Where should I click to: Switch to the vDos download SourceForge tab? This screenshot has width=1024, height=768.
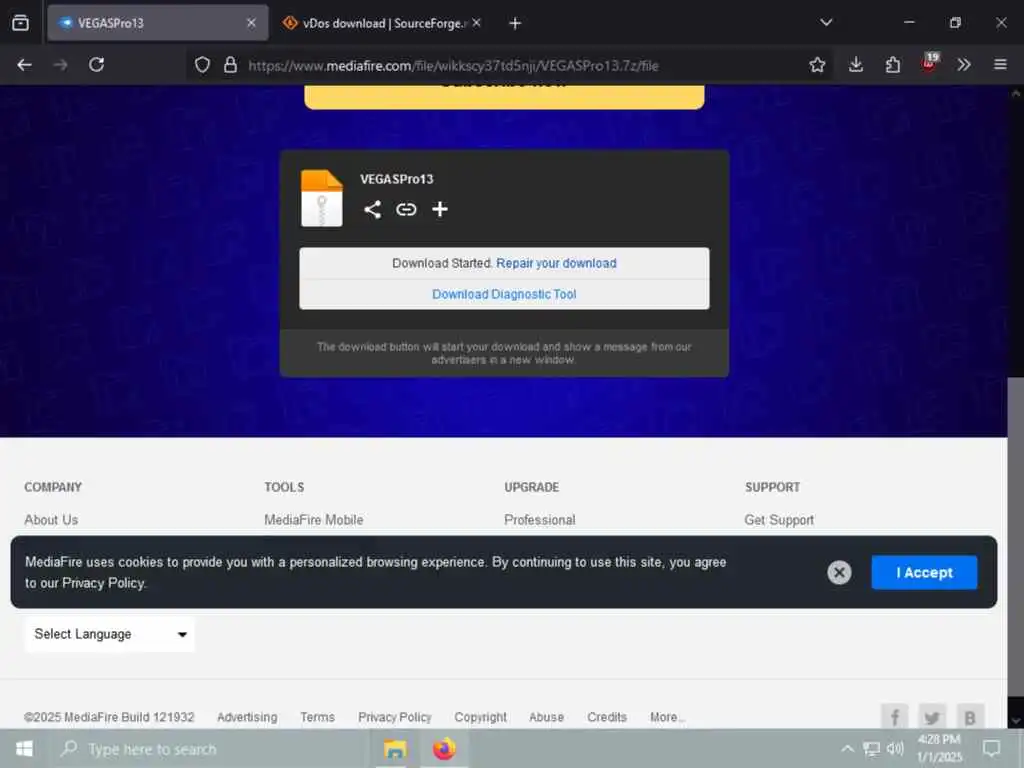point(381,23)
